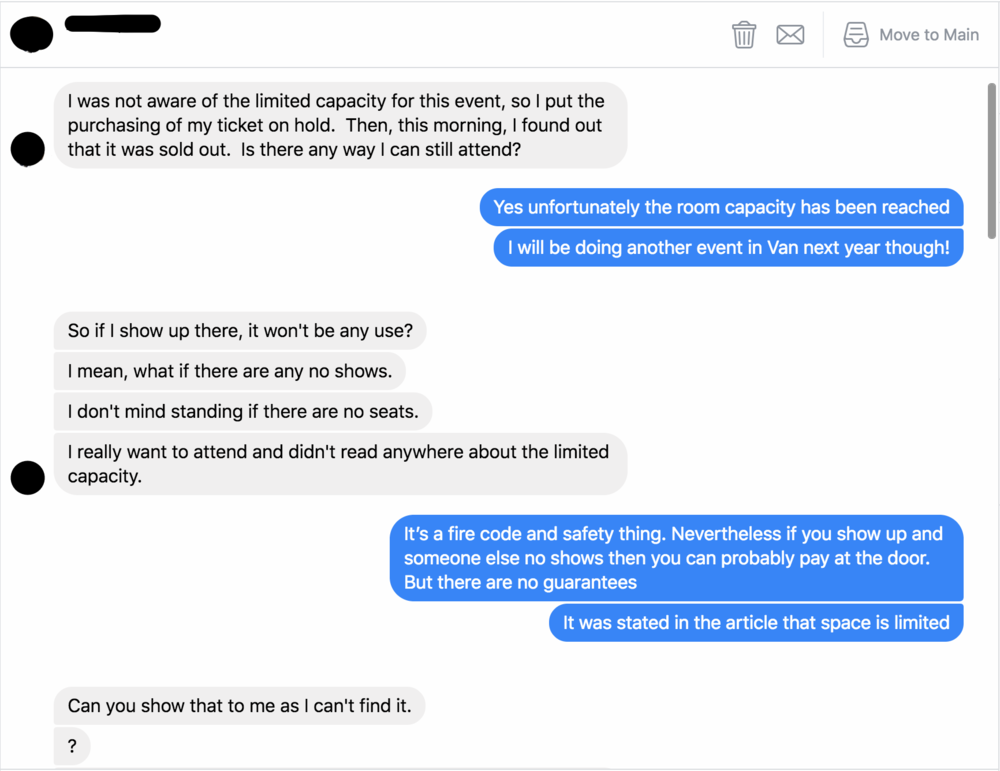This screenshot has width=1000, height=771.
Task: Click the '?' message bubble
Action: coord(71,746)
